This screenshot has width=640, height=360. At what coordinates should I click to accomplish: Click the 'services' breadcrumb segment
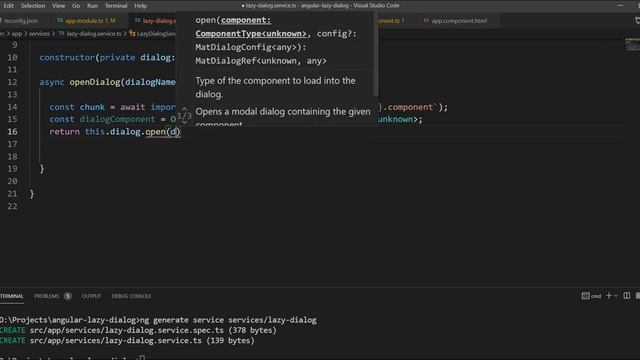39,34
